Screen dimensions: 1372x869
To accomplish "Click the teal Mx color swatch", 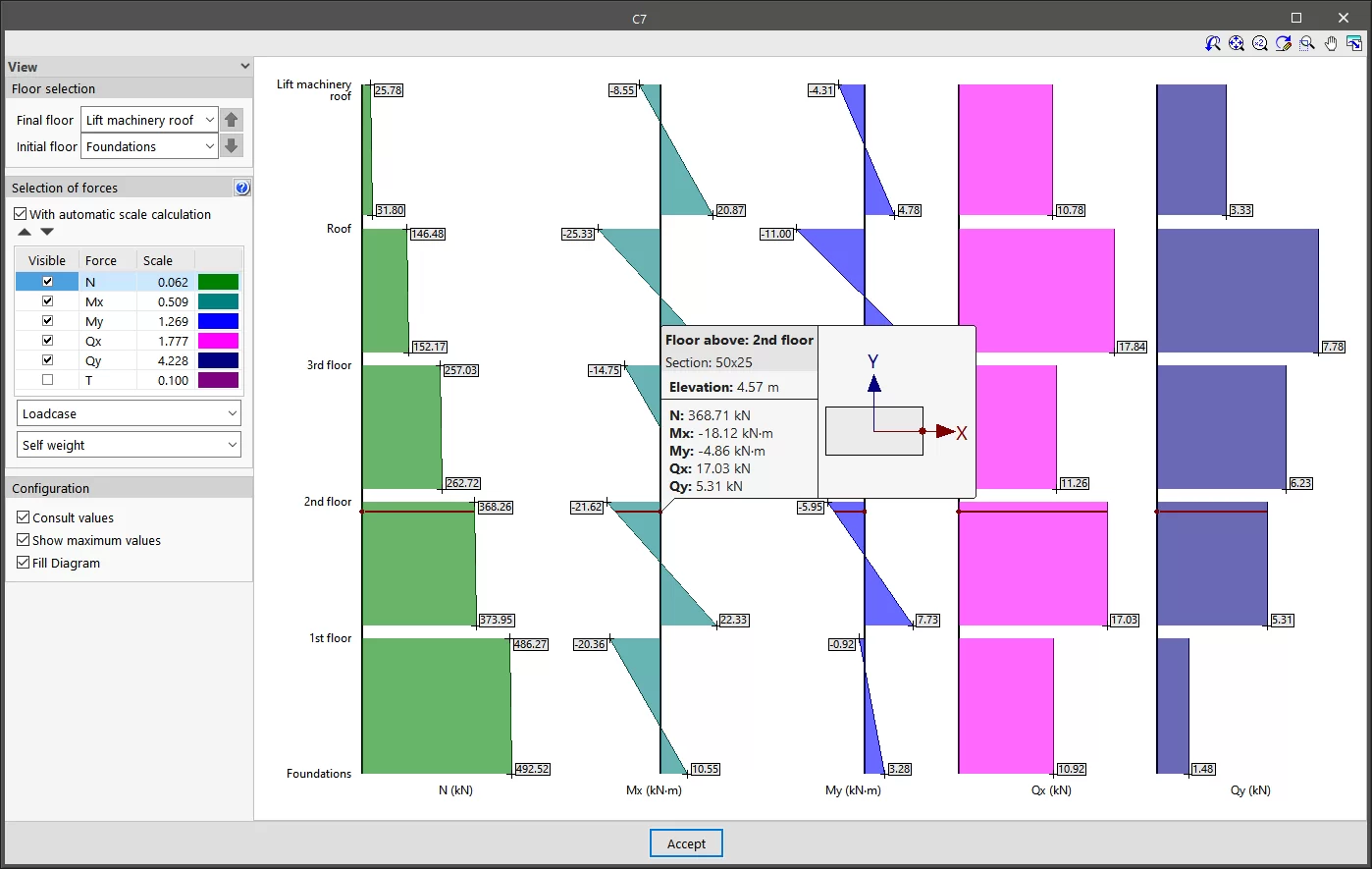I will pyautogui.click(x=218, y=301).
